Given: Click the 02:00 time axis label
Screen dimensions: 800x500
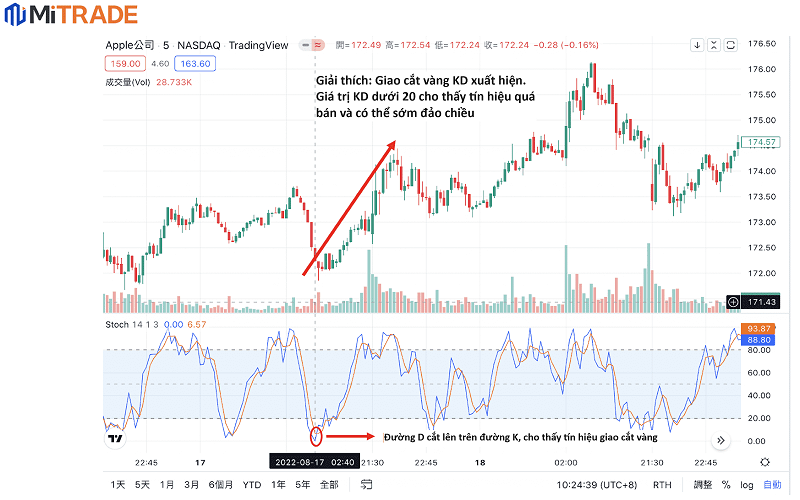Looking at the screenshot, I should point(565,462).
